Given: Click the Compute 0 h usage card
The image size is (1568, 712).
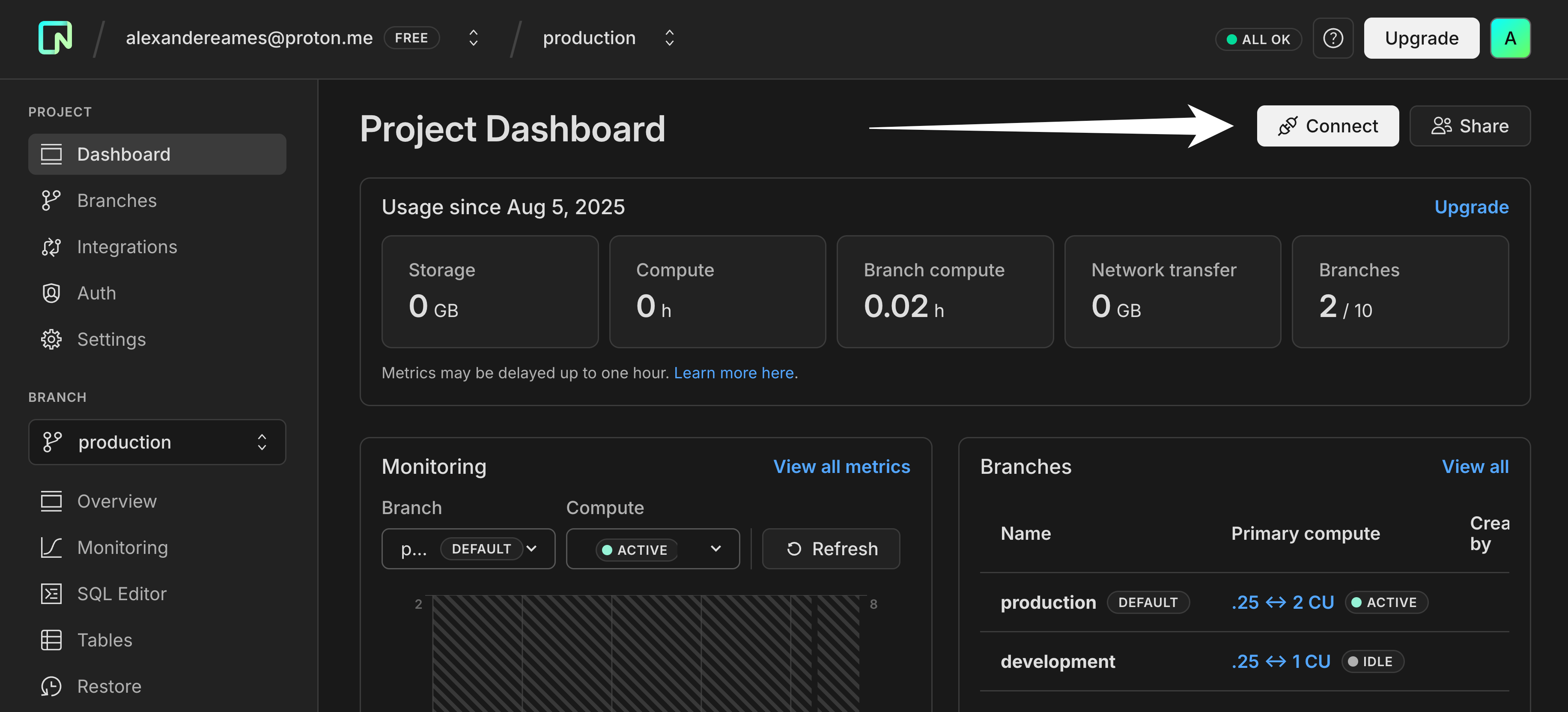Looking at the screenshot, I should click(718, 292).
